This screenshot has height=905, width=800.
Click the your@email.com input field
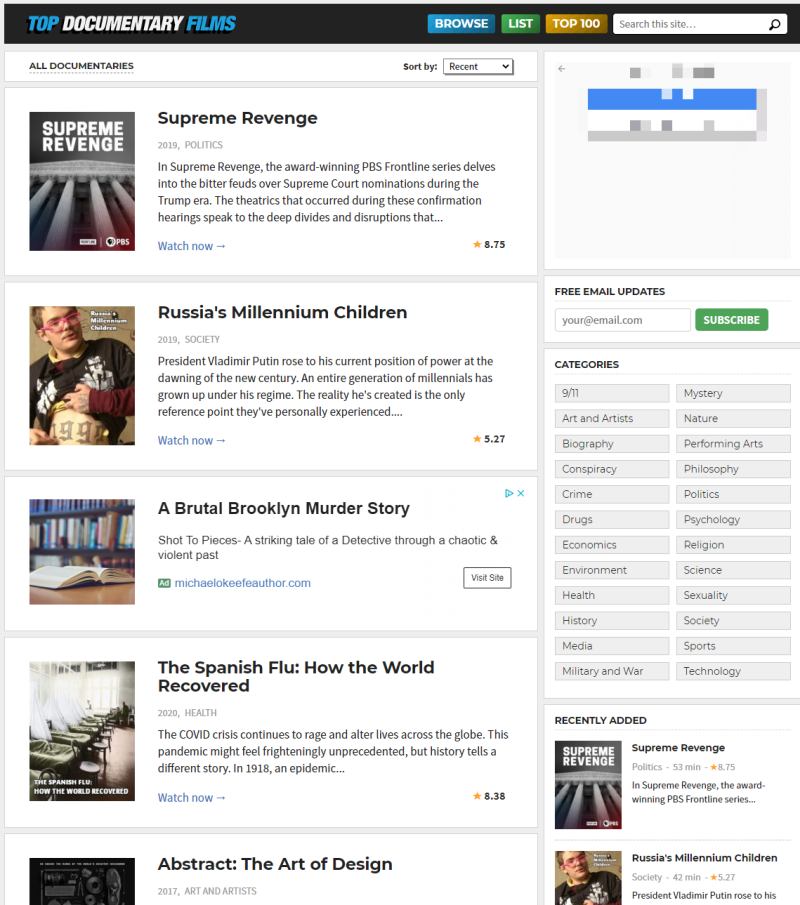(622, 320)
